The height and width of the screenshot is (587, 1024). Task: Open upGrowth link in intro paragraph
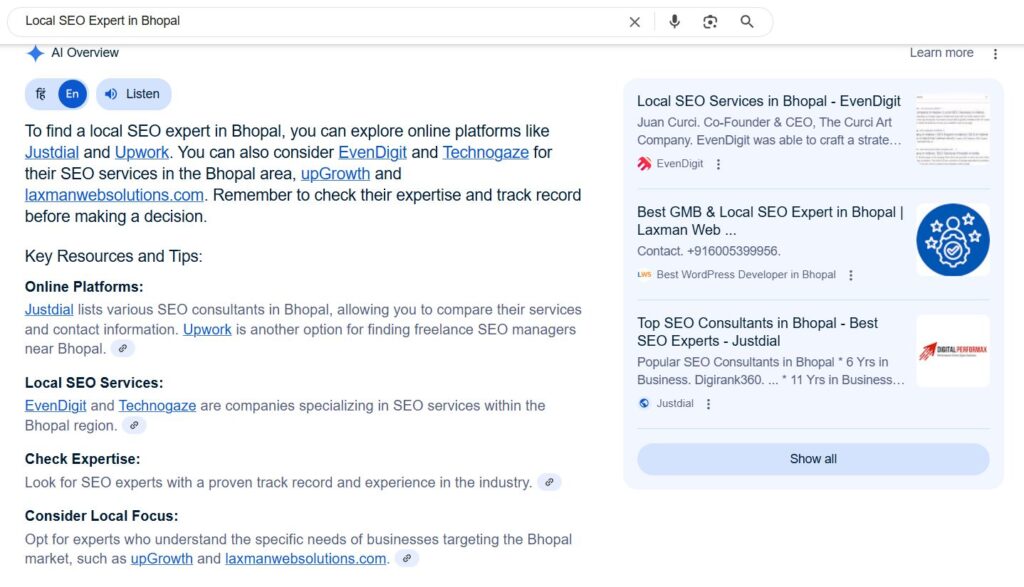click(335, 174)
